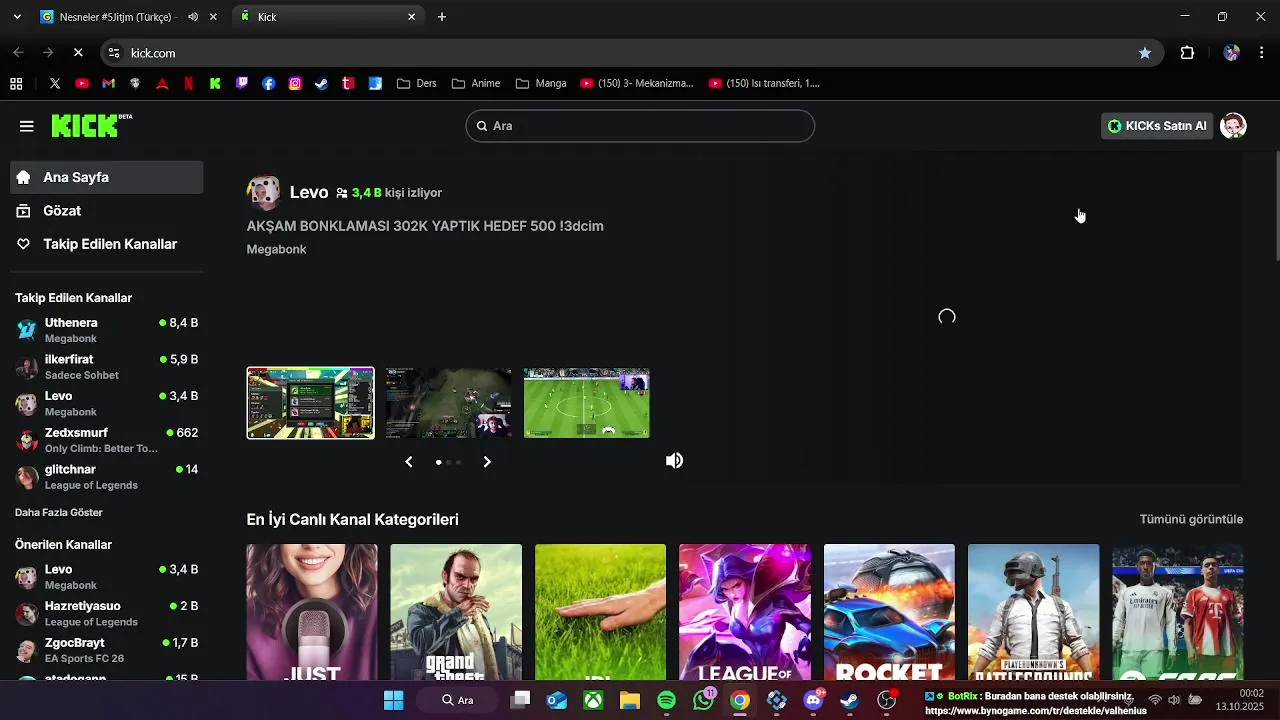This screenshot has height=720, width=1280.
Task: Toggle the stream preview sound
Action: [675, 460]
